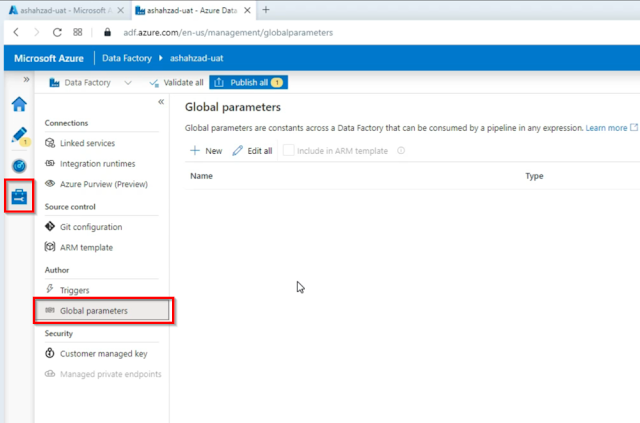Click info icon beside ARM template option
640x423 pixels.
[401, 151]
